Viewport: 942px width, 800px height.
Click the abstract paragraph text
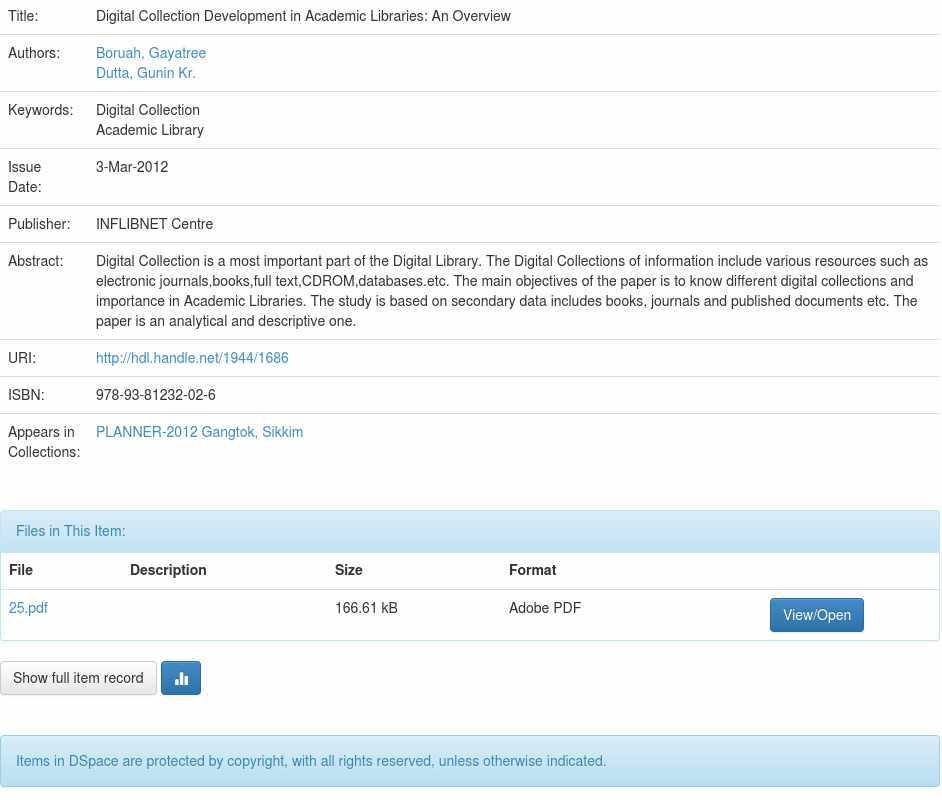(x=511, y=291)
